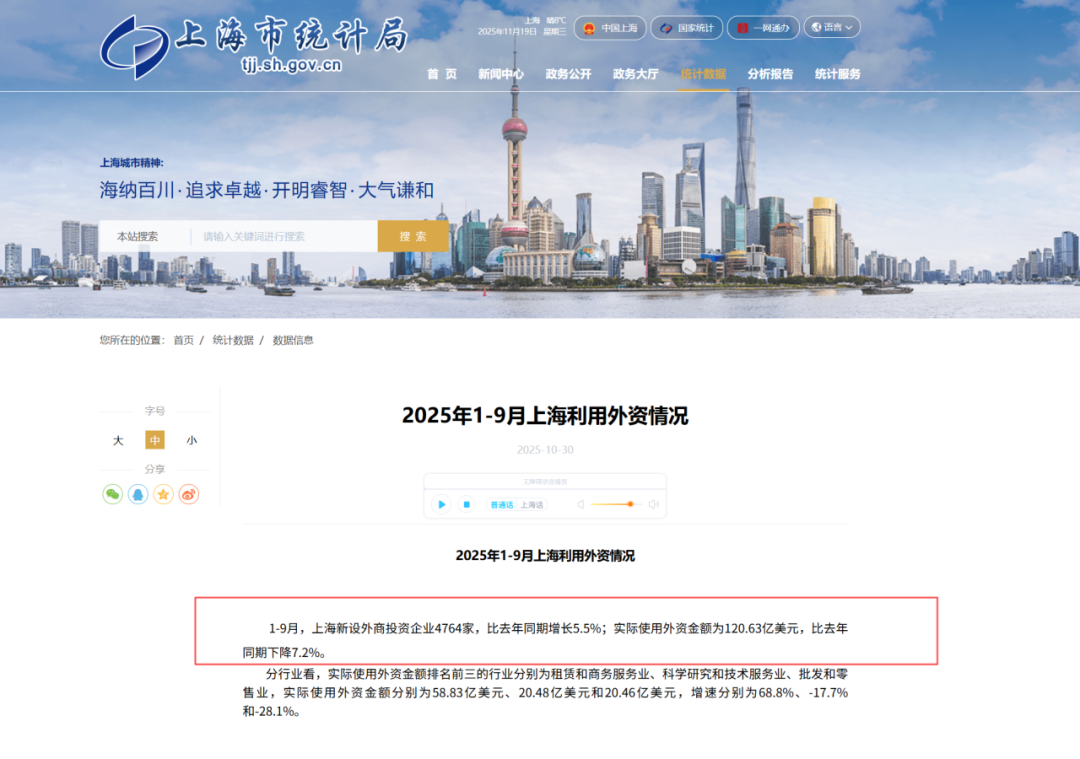The width and height of the screenshot is (1080, 759).
Task: Set font size to 大
Action: pyautogui.click(x=118, y=440)
